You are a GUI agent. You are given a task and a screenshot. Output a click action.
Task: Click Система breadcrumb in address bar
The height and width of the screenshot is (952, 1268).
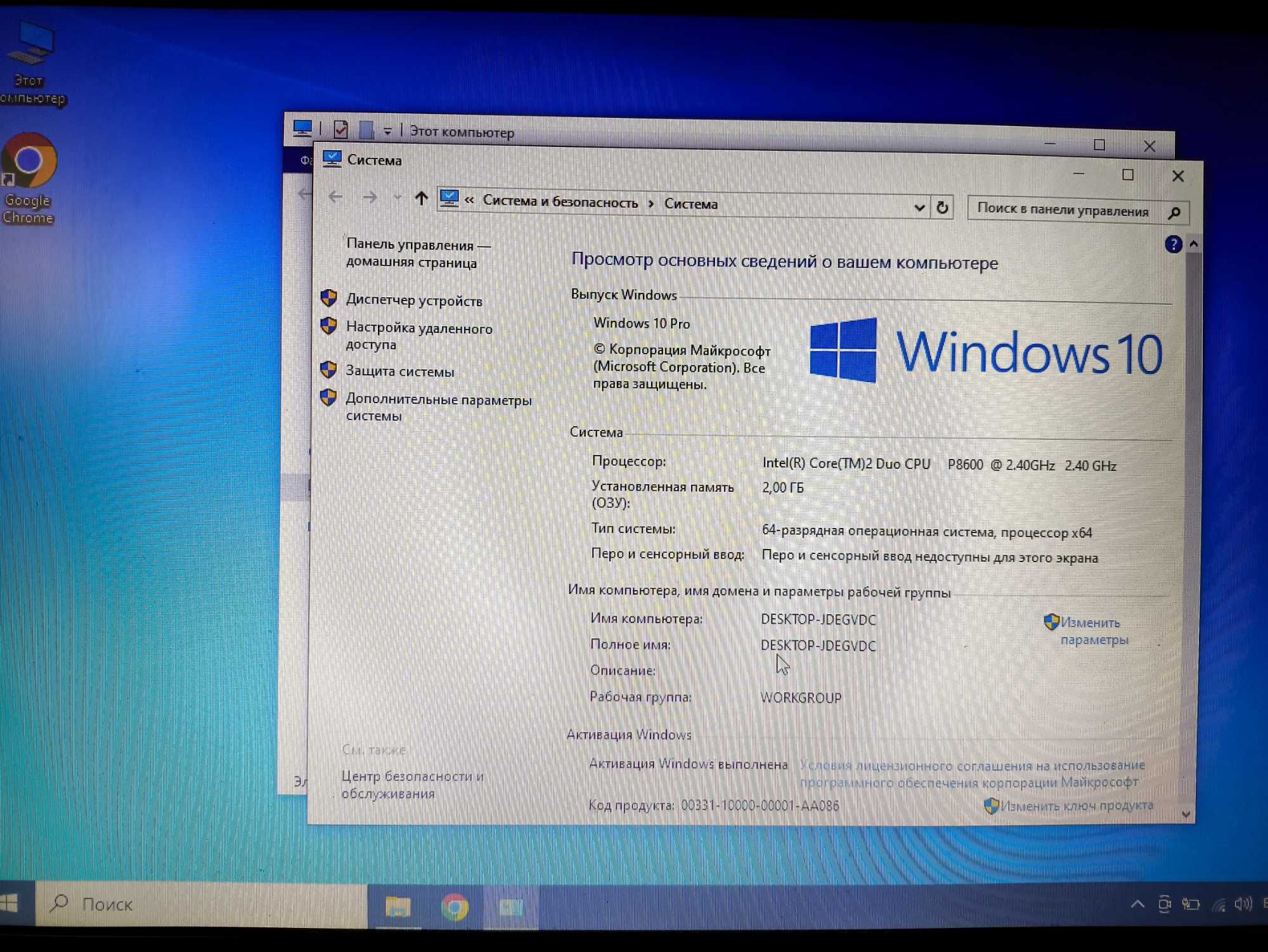pos(691,204)
